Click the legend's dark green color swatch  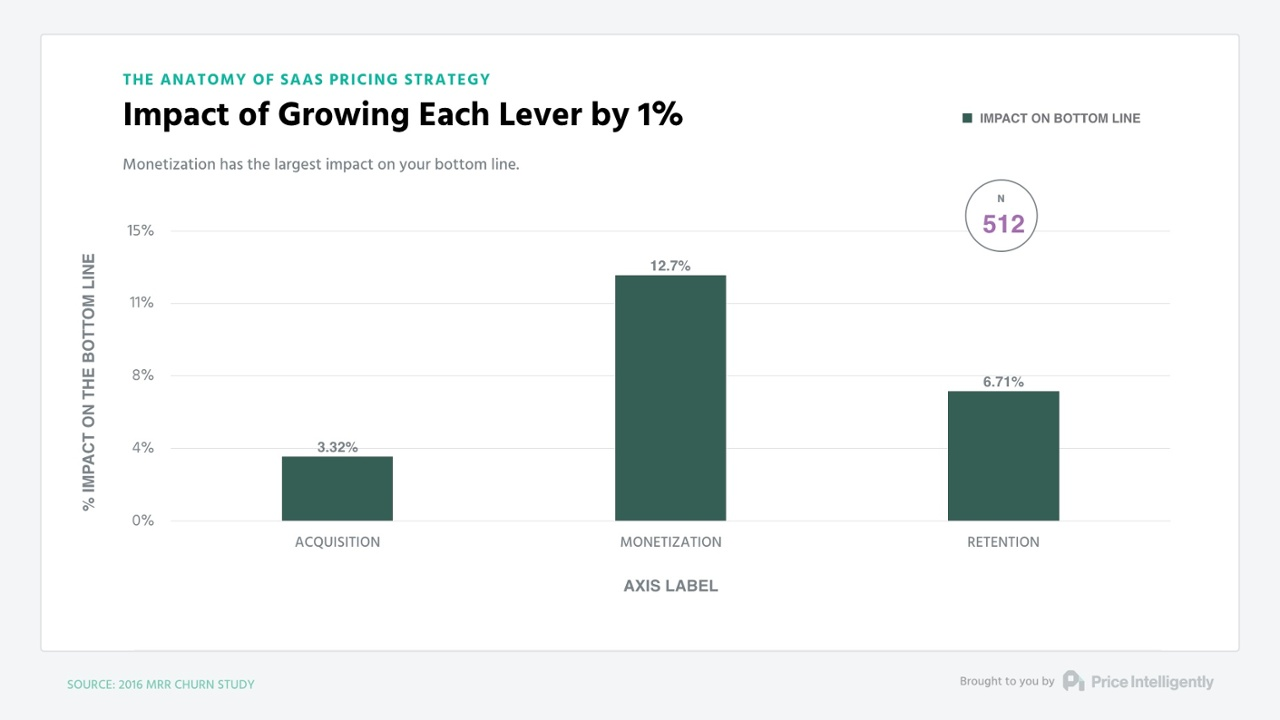[967, 118]
